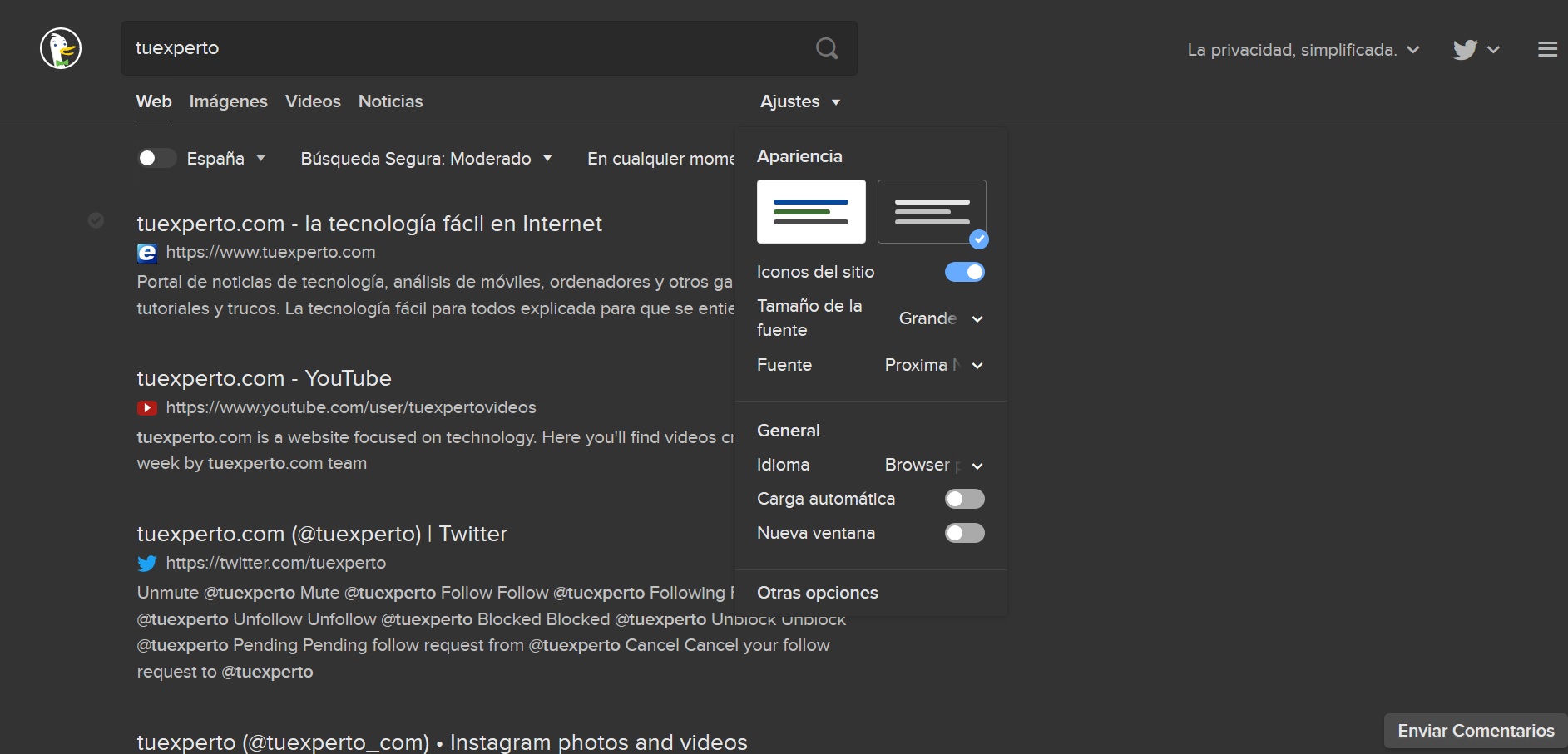Click the YouTube favicon beside the result URL
The height and width of the screenshot is (754, 1568).
[147, 408]
